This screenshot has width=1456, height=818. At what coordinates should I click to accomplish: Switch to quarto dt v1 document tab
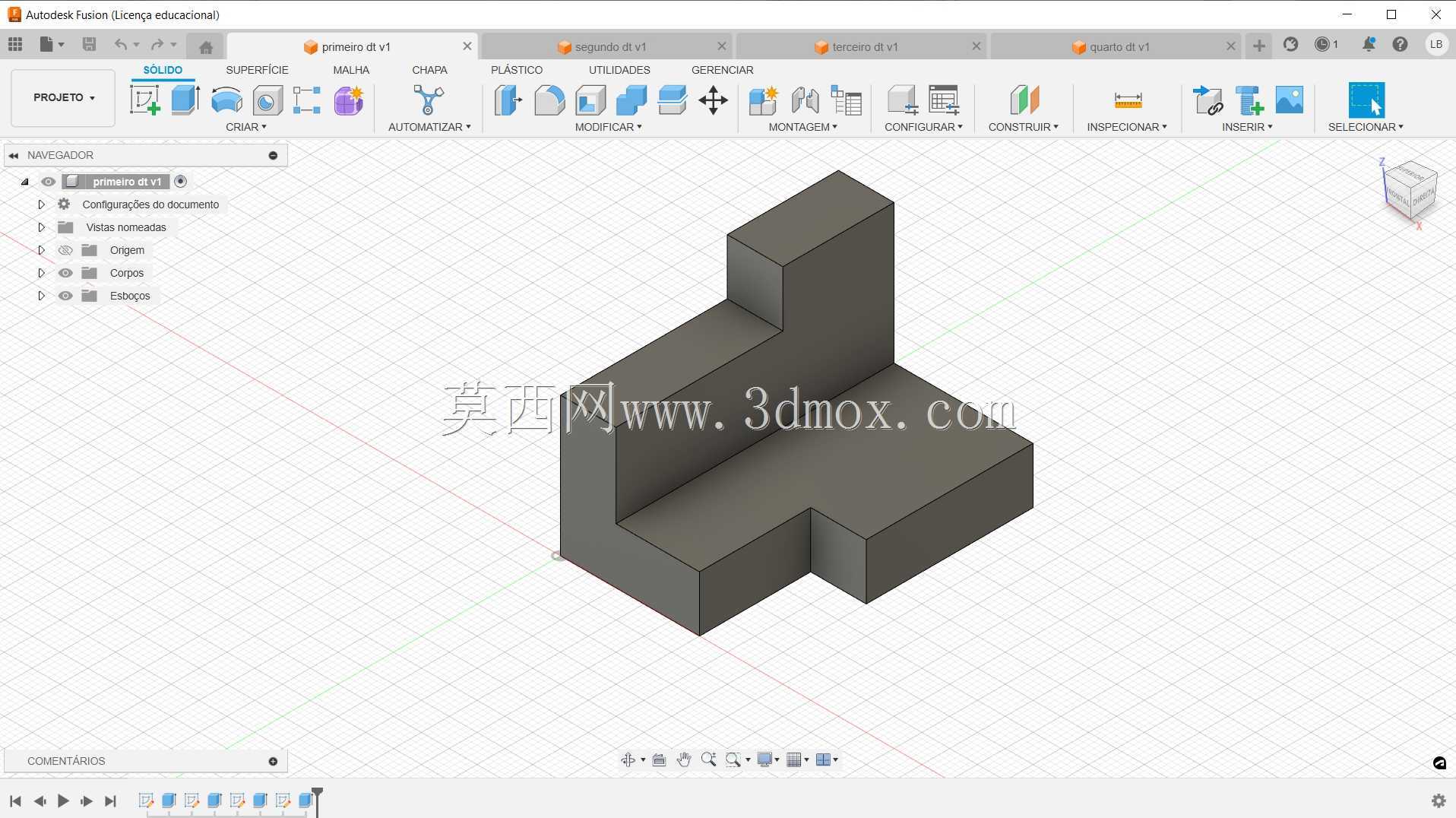pos(1116,46)
